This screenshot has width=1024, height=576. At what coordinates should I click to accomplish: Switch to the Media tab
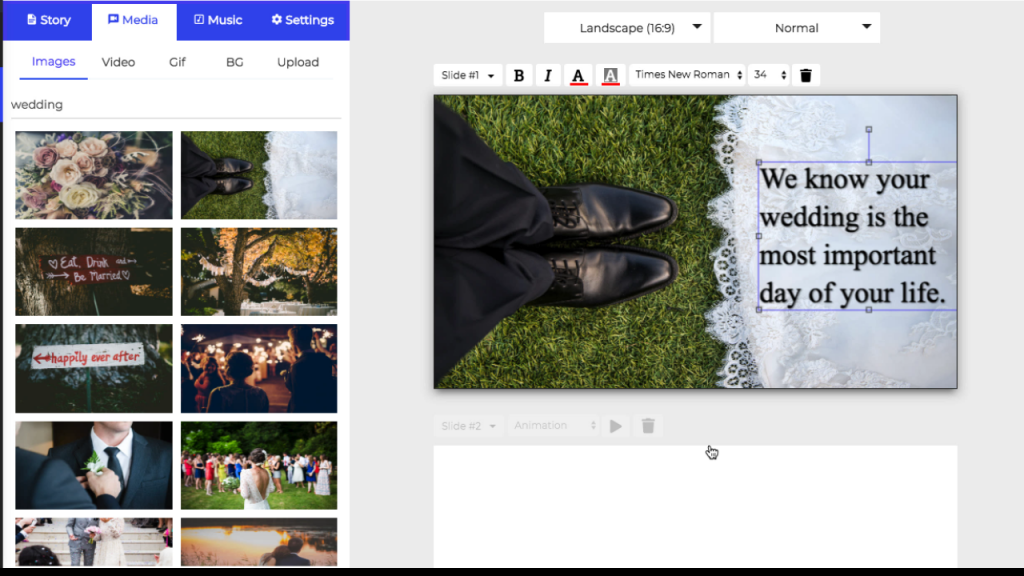click(x=133, y=20)
